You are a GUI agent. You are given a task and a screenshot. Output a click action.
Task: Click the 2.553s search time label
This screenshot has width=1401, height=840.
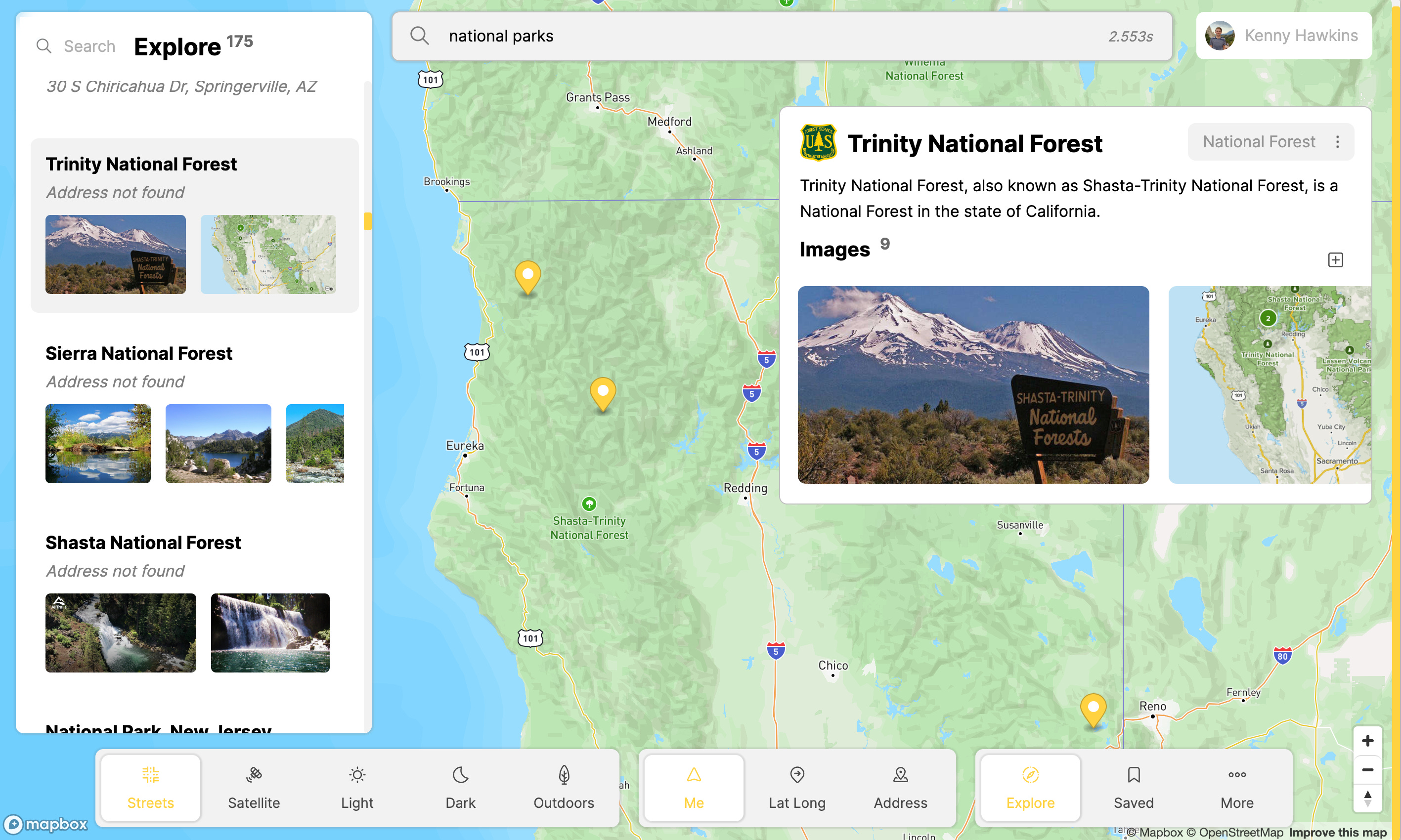coord(1130,36)
